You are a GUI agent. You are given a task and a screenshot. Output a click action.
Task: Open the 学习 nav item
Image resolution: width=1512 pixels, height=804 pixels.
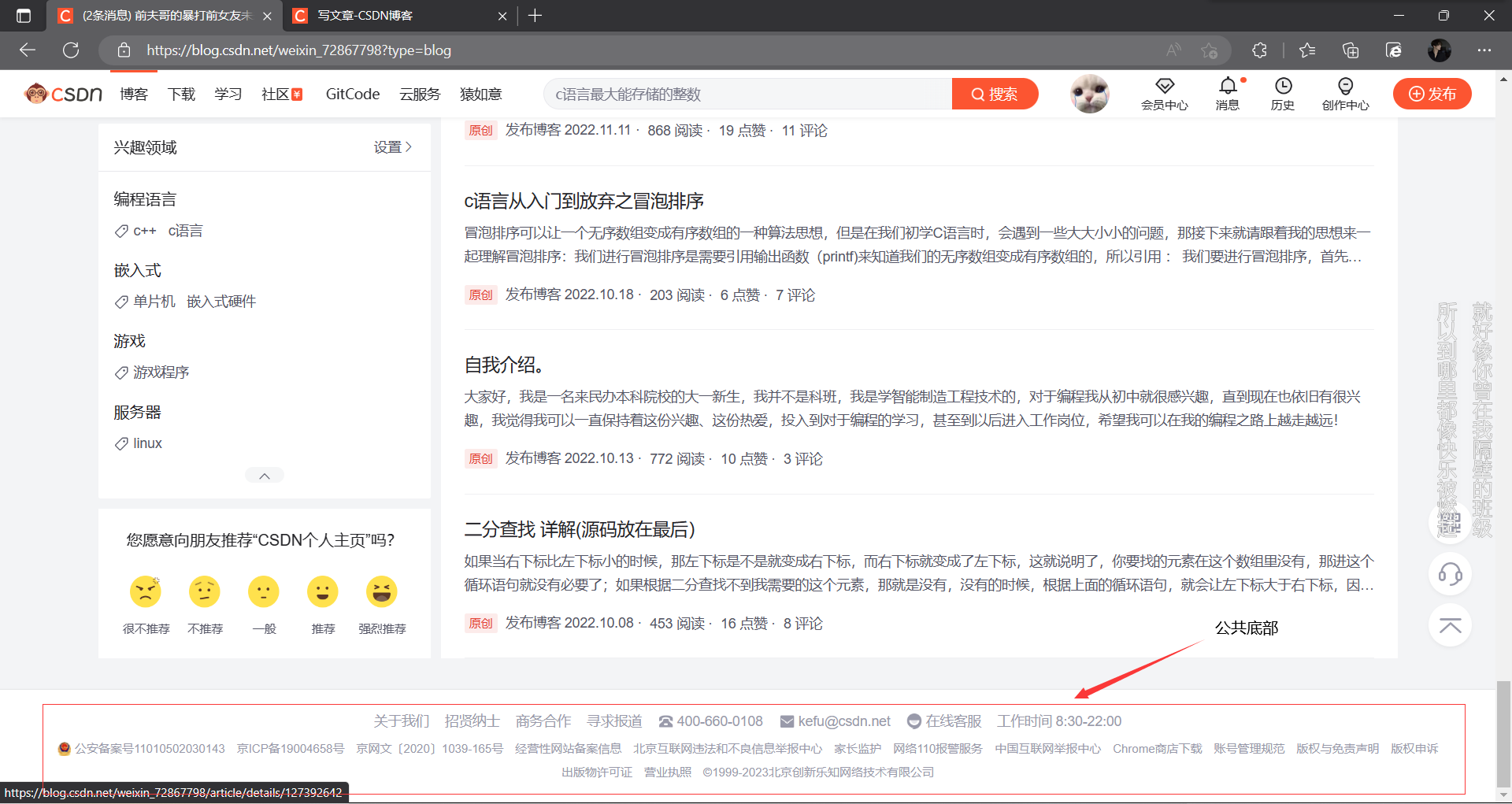[x=228, y=94]
